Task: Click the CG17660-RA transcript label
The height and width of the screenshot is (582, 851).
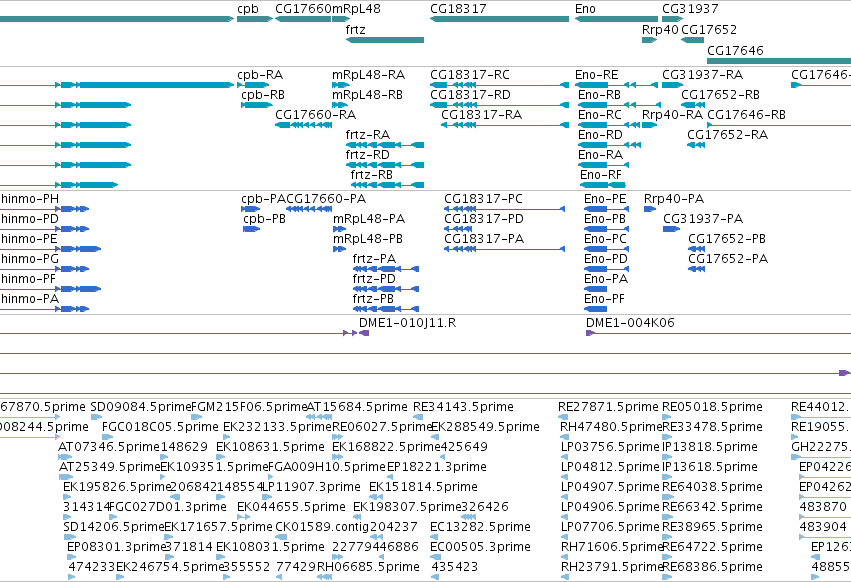Action: (x=315, y=115)
